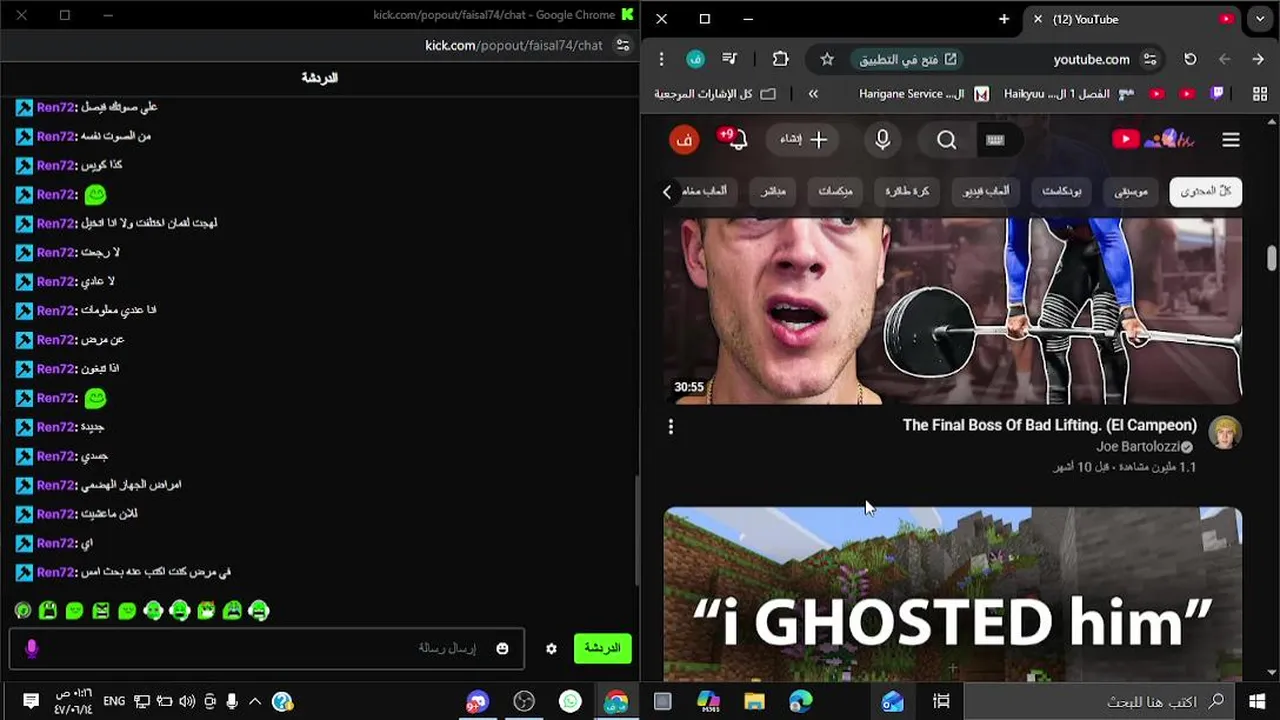Select the first green emote in quick bar
The height and width of the screenshot is (720, 1280).
coord(23,610)
